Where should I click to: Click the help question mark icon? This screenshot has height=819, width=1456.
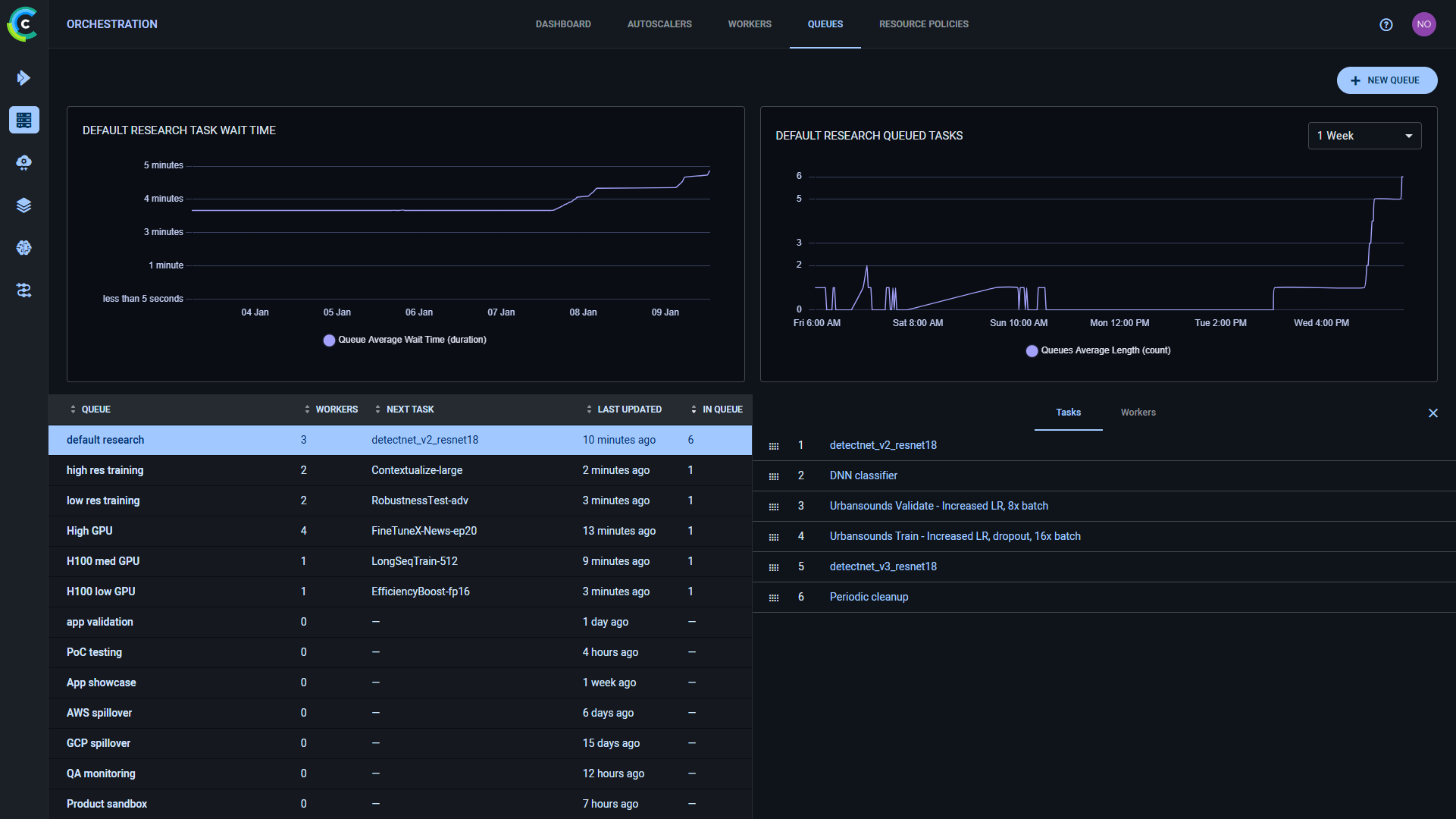[1386, 24]
